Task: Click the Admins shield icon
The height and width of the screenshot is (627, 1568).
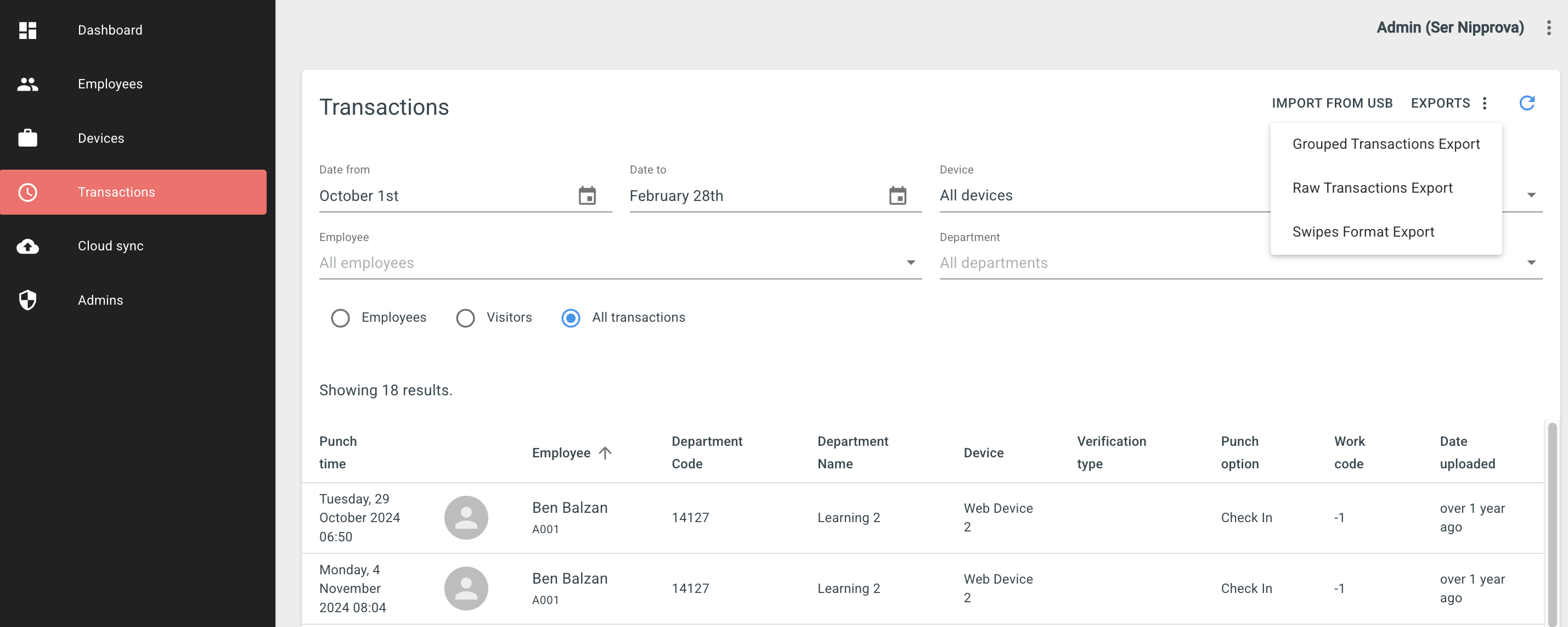Action: click(x=27, y=300)
